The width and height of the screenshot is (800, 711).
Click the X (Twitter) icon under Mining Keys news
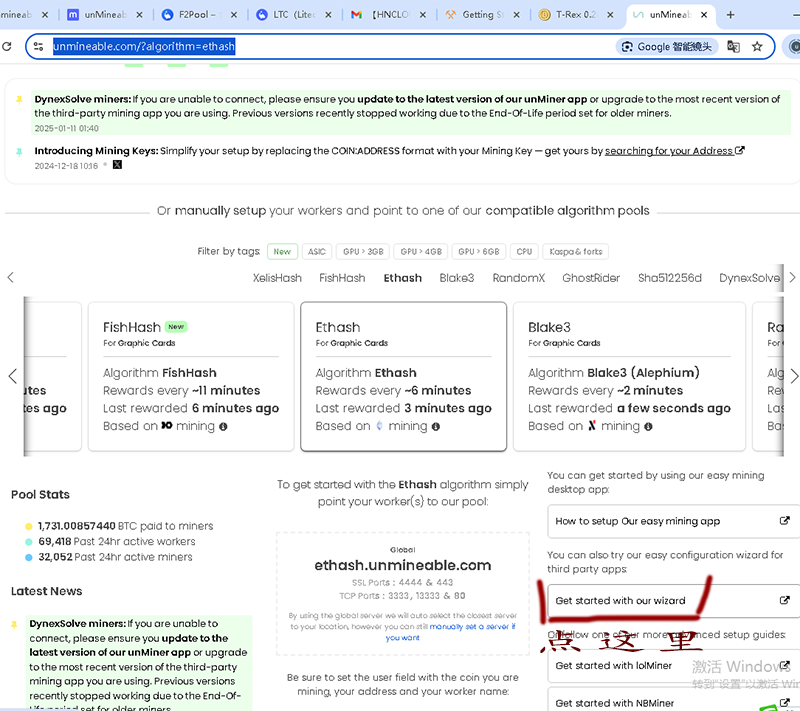click(x=117, y=165)
